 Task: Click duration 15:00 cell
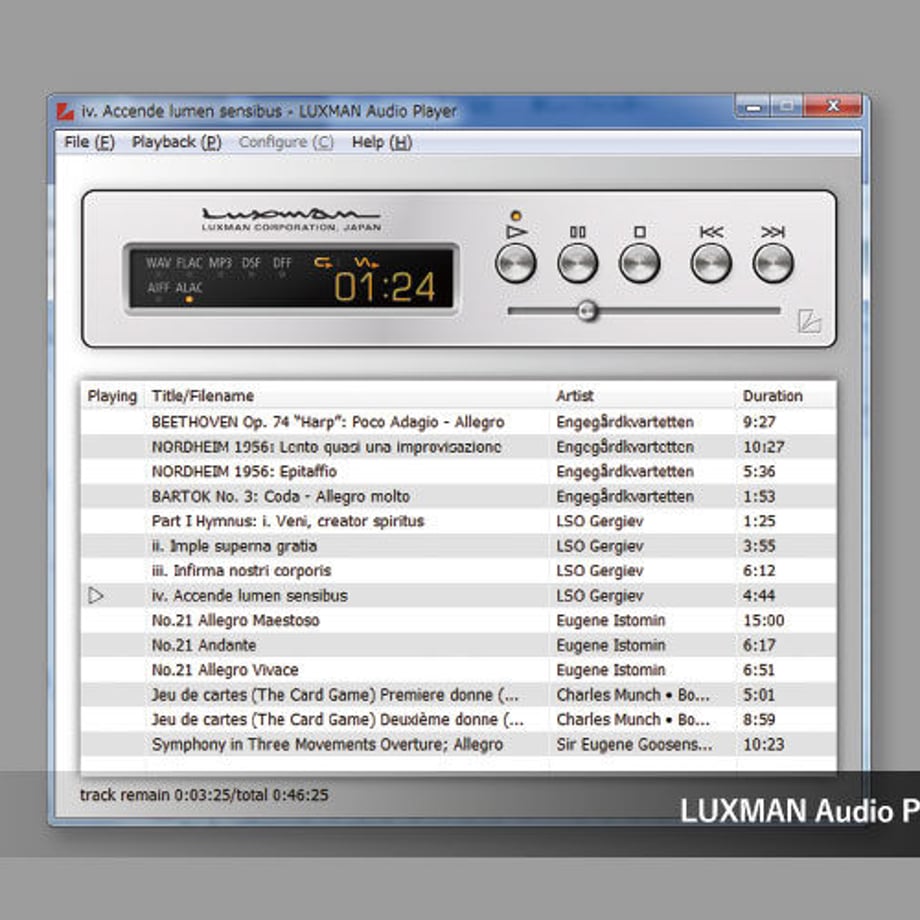pyautogui.click(x=764, y=620)
